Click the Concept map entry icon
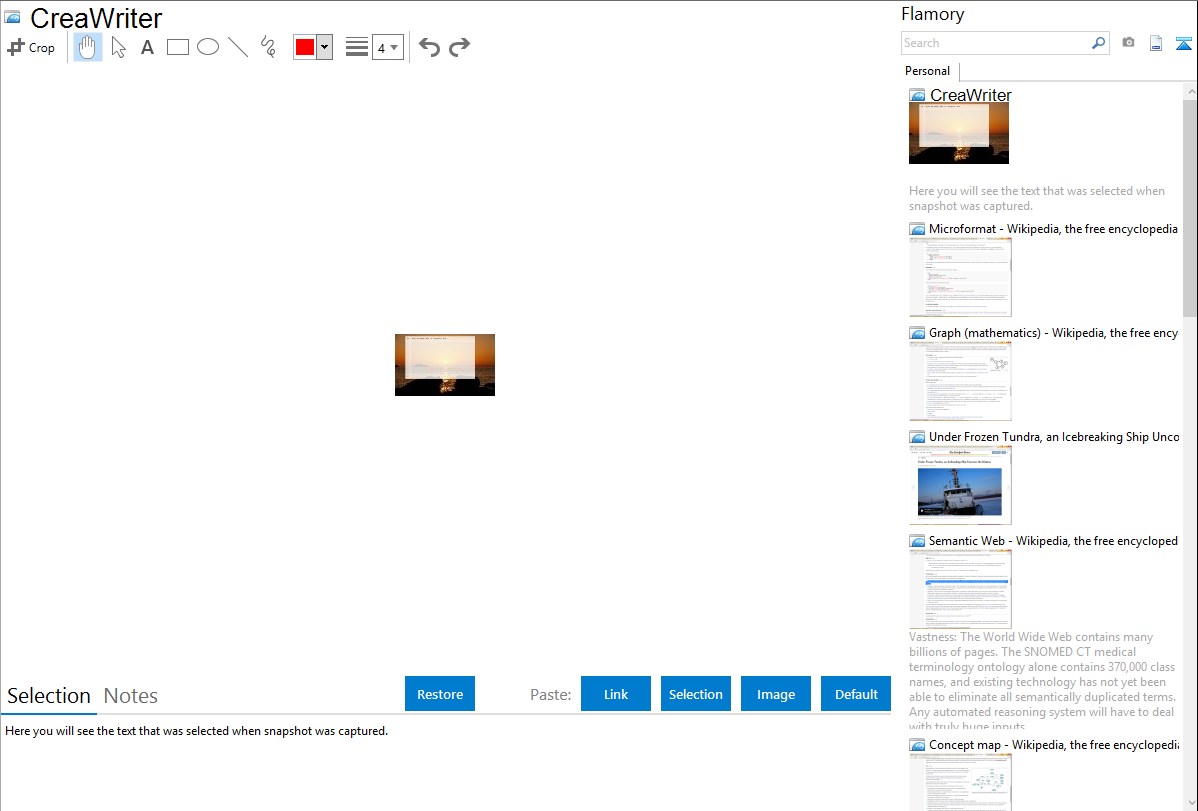 (917, 745)
